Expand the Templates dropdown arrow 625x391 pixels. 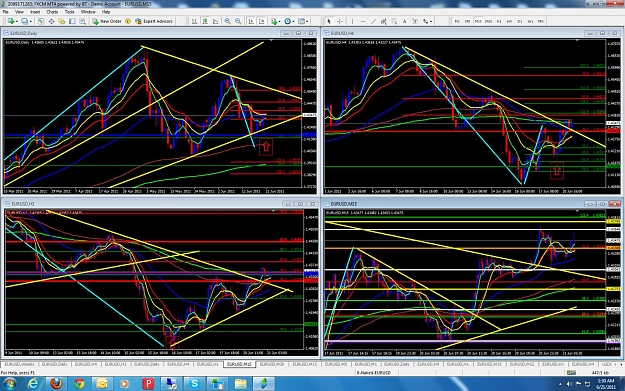(307, 21)
